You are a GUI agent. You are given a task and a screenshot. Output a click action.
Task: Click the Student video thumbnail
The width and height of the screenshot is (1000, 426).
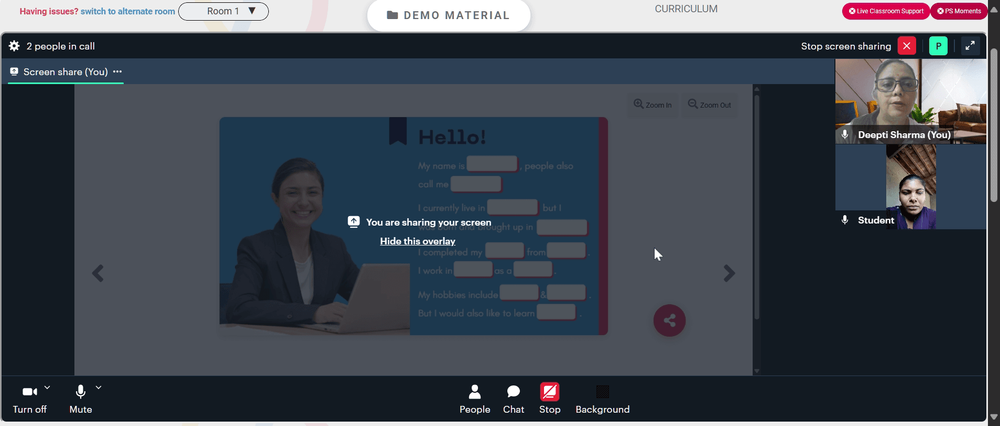tap(911, 186)
